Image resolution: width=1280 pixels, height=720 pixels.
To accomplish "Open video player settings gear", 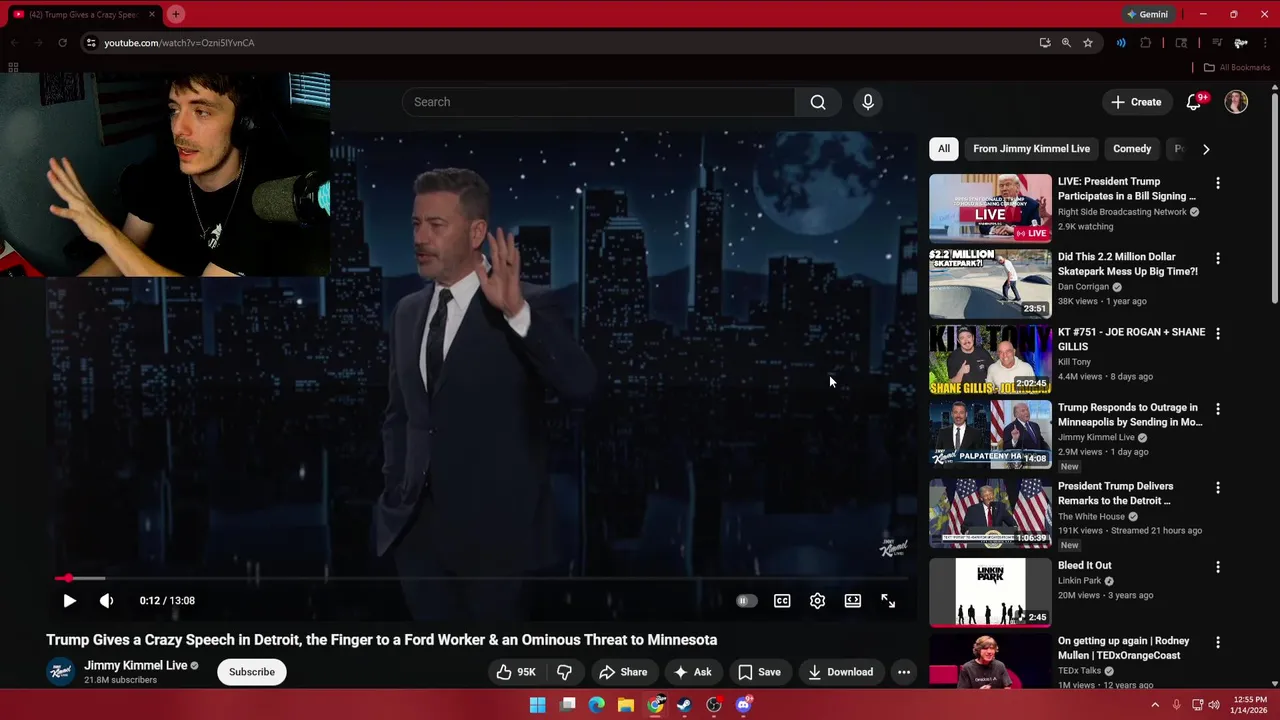I will 817,601.
